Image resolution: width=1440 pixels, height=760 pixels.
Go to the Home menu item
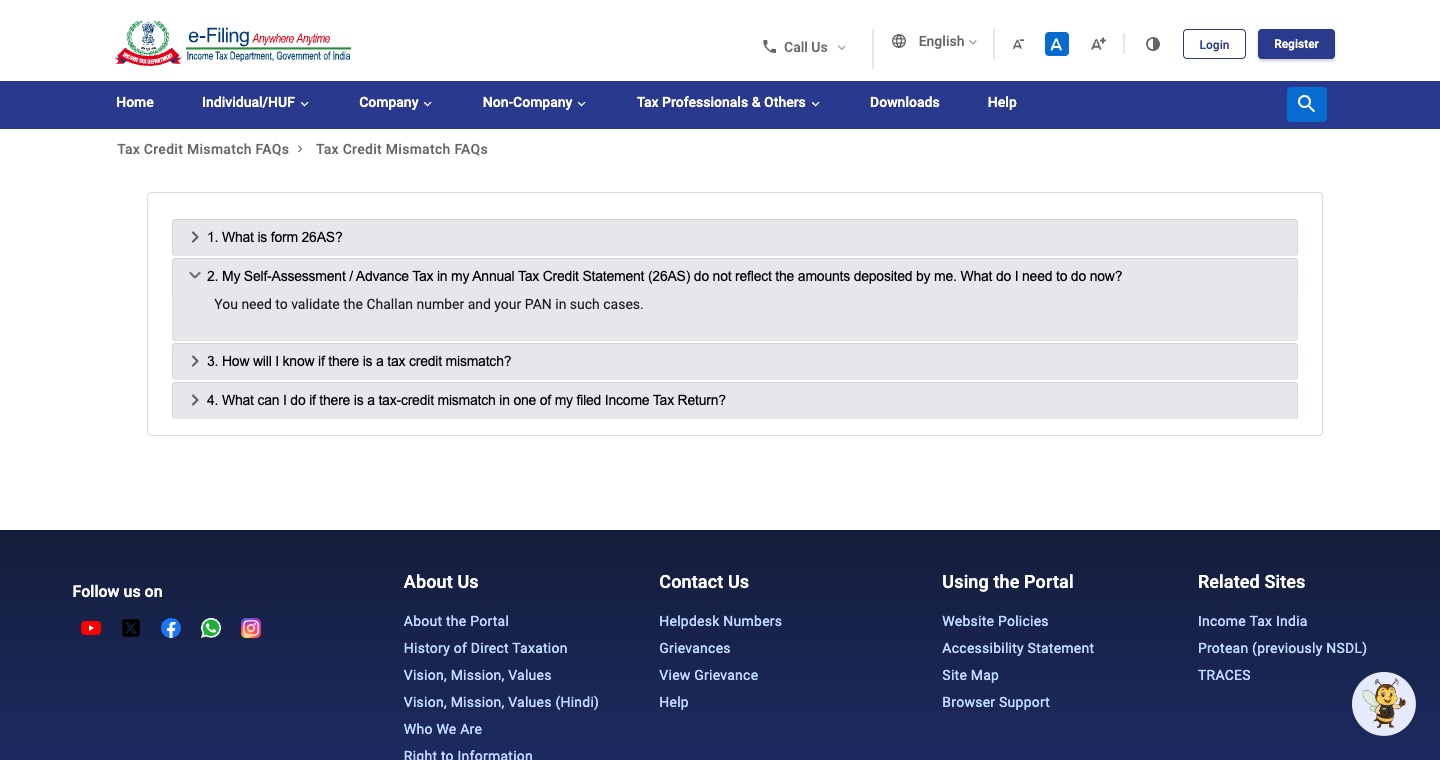(135, 102)
